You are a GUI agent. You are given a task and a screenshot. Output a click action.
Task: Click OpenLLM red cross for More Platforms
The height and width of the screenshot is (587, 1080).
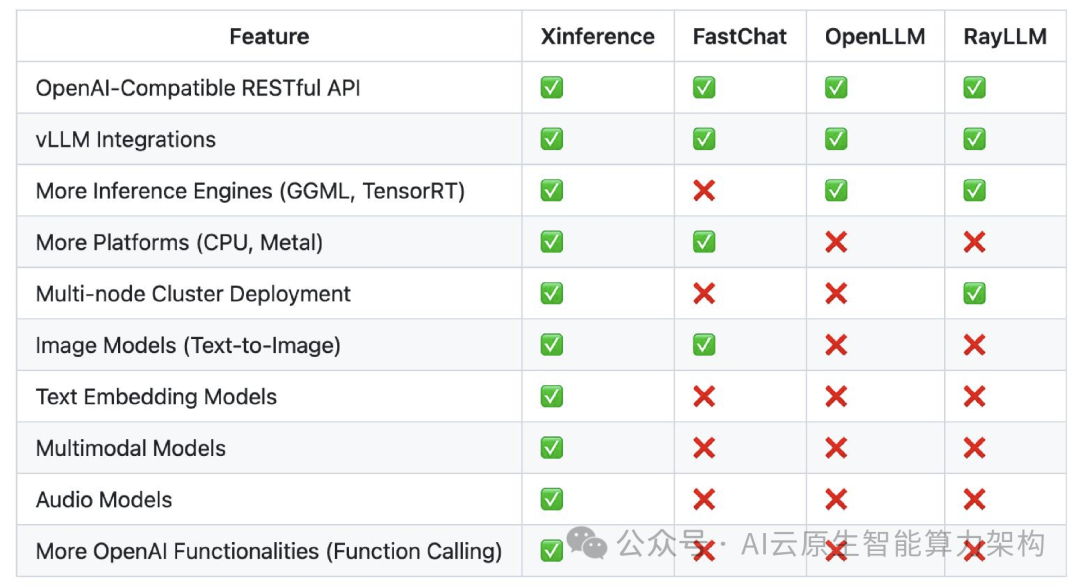click(x=836, y=242)
